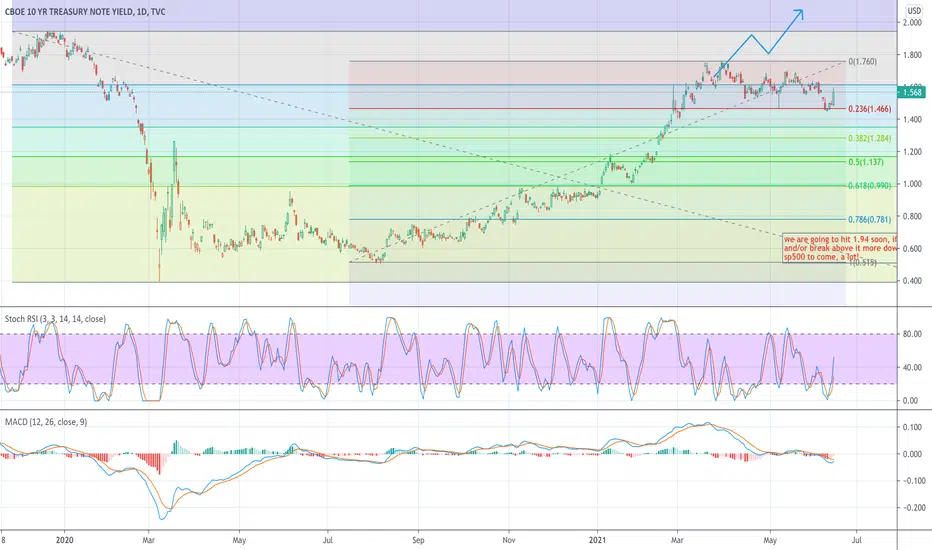Click the May 2020 label on time axis
The width and height of the screenshot is (932, 550).
pyautogui.click(x=239, y=540)
